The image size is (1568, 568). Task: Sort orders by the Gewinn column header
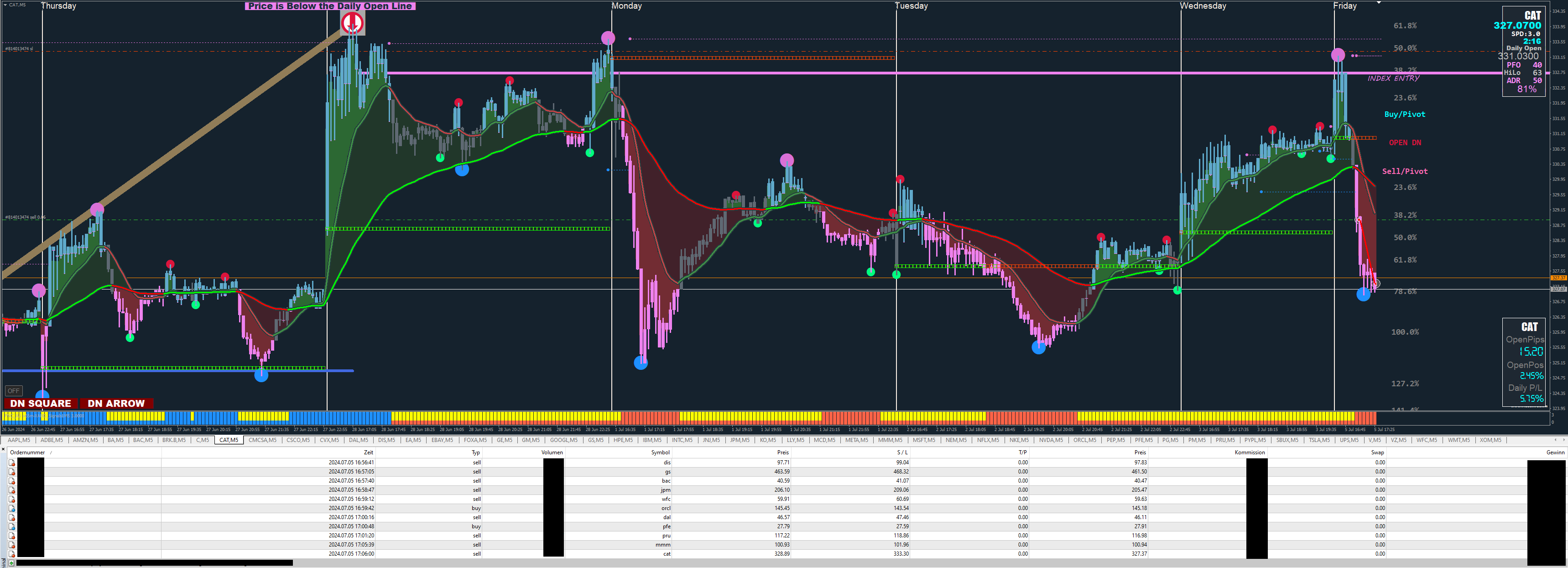click(1555, 452)
